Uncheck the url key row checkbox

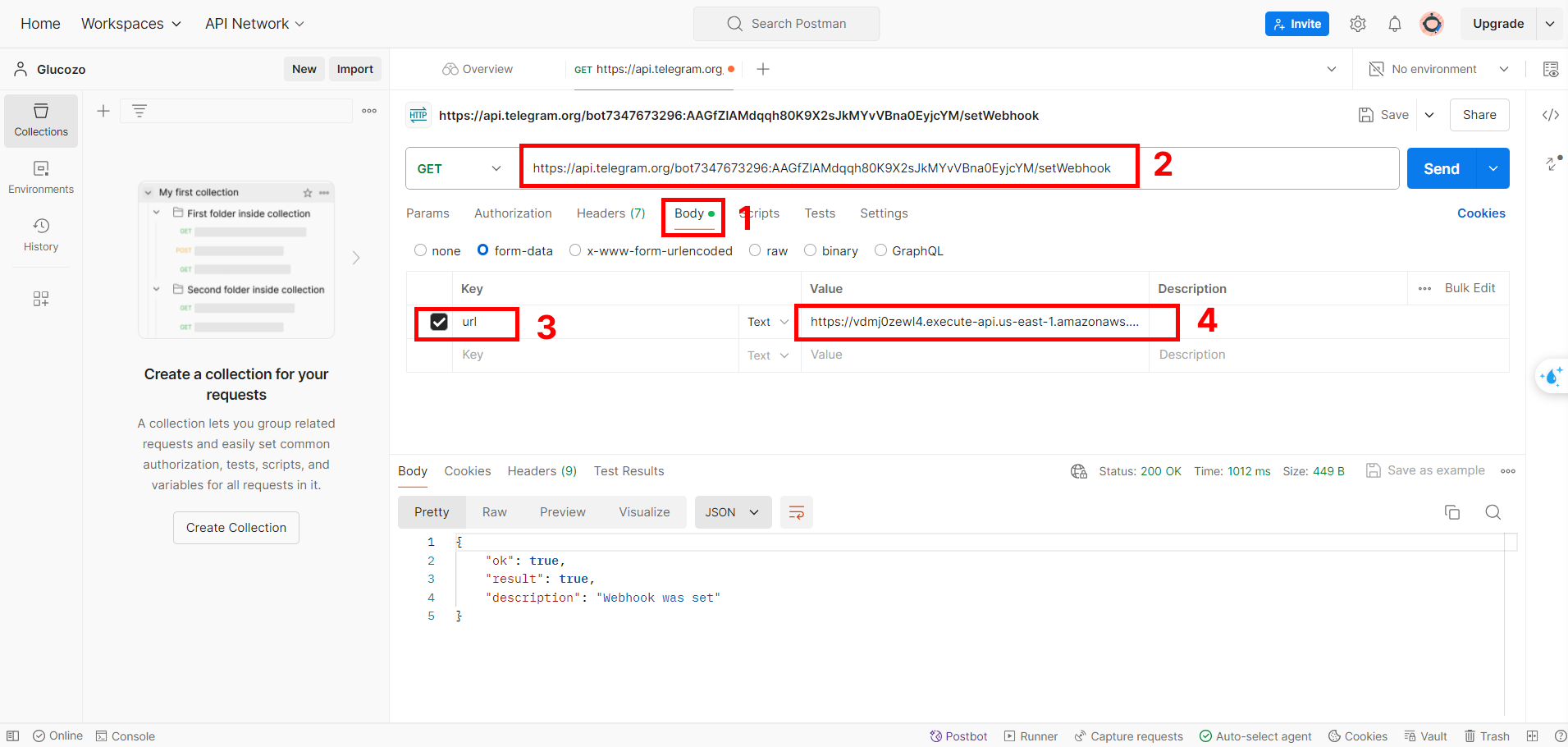click(x=439, y=322)
